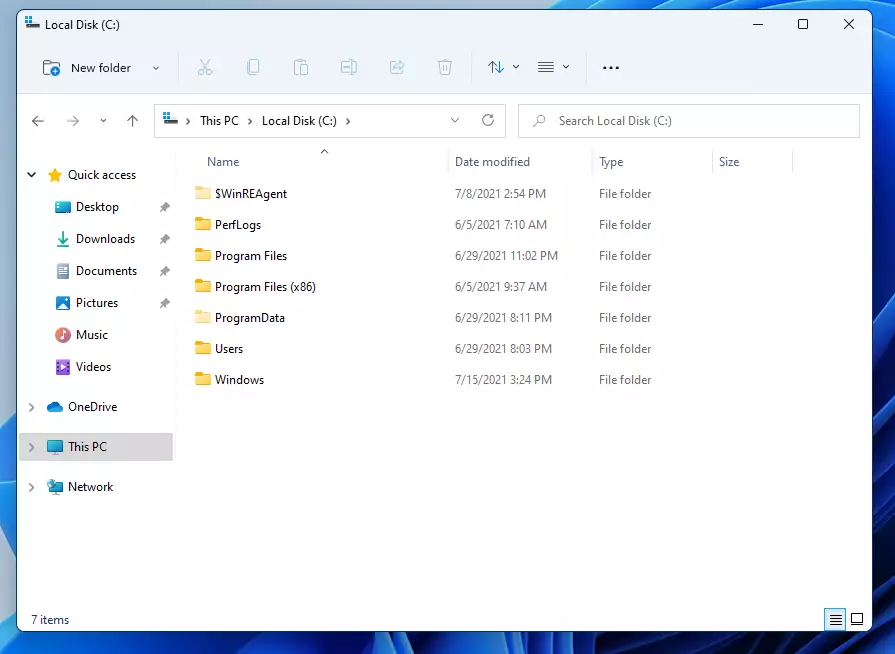
Task: Open the New item dropdown arrow
Action: click(155, 68)
